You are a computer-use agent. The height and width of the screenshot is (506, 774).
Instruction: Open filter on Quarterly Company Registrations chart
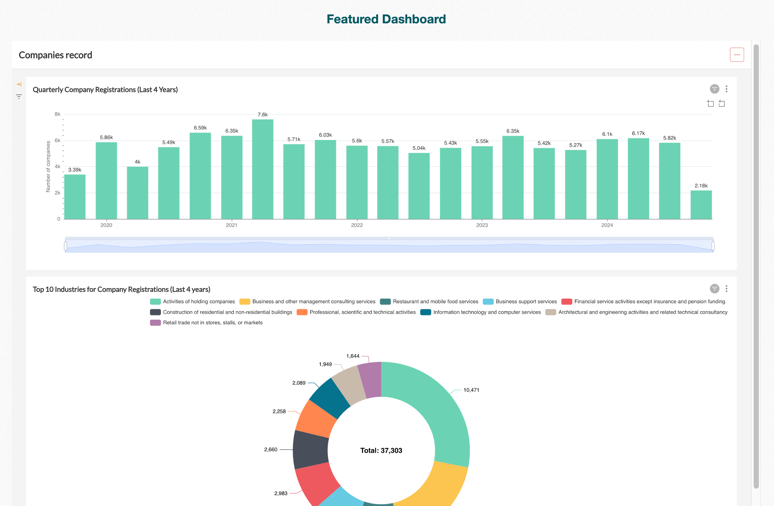coord(714,89)
